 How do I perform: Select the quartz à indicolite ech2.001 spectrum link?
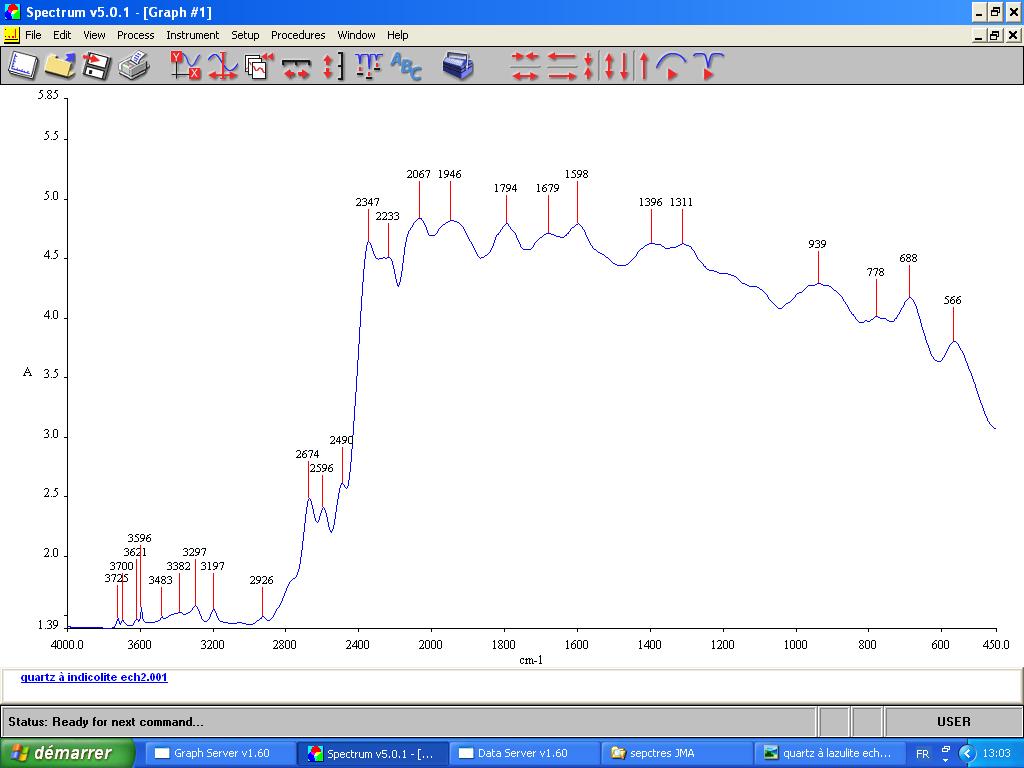[94, 677]
